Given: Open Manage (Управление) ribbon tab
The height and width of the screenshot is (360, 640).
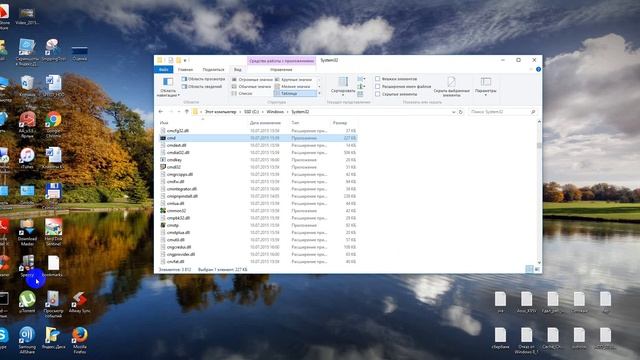Looking at the screenshot, I should [x=281, y=69].
